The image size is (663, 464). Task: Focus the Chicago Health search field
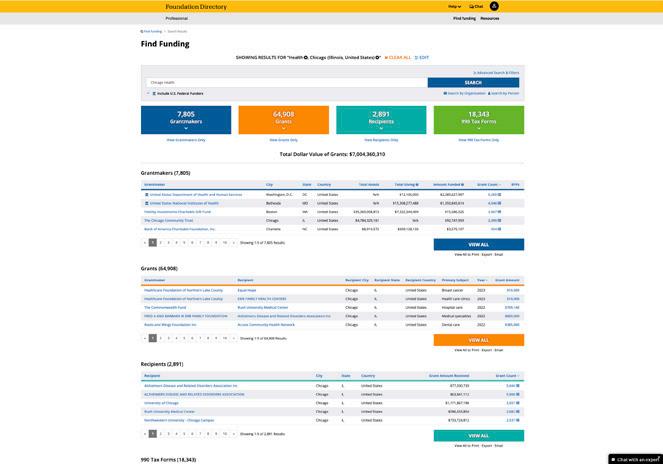click(x=287, y=82)
